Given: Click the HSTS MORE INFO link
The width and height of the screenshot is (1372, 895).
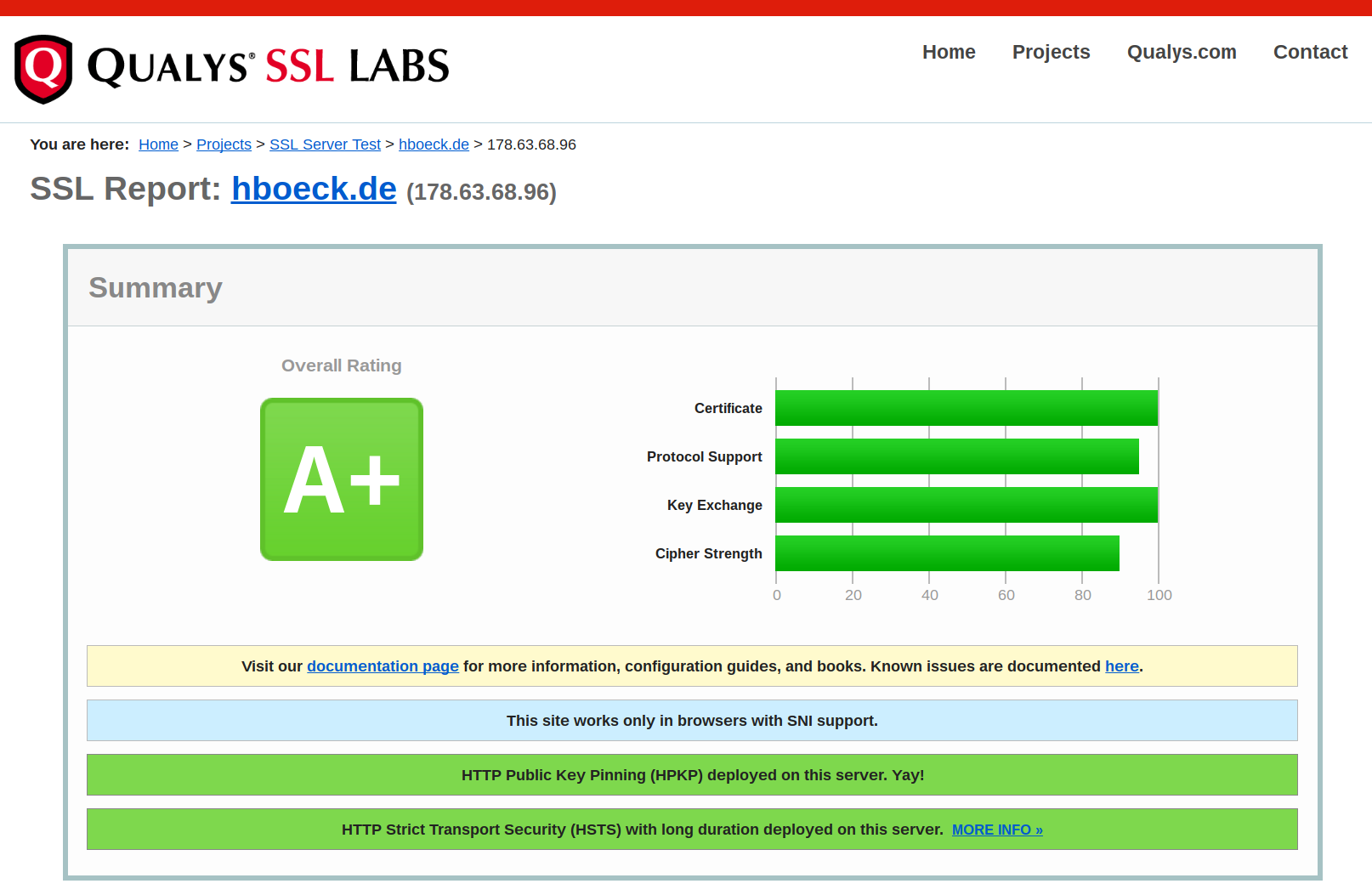Looking at the screenshot, I should pyautogui.click(x=997, y=830).
